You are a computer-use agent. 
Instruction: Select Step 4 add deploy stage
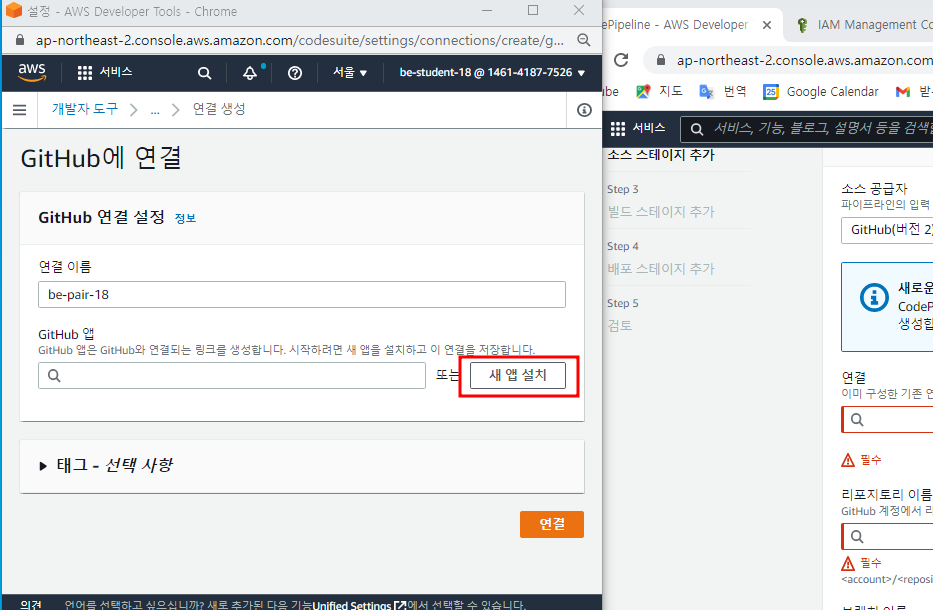660,269
